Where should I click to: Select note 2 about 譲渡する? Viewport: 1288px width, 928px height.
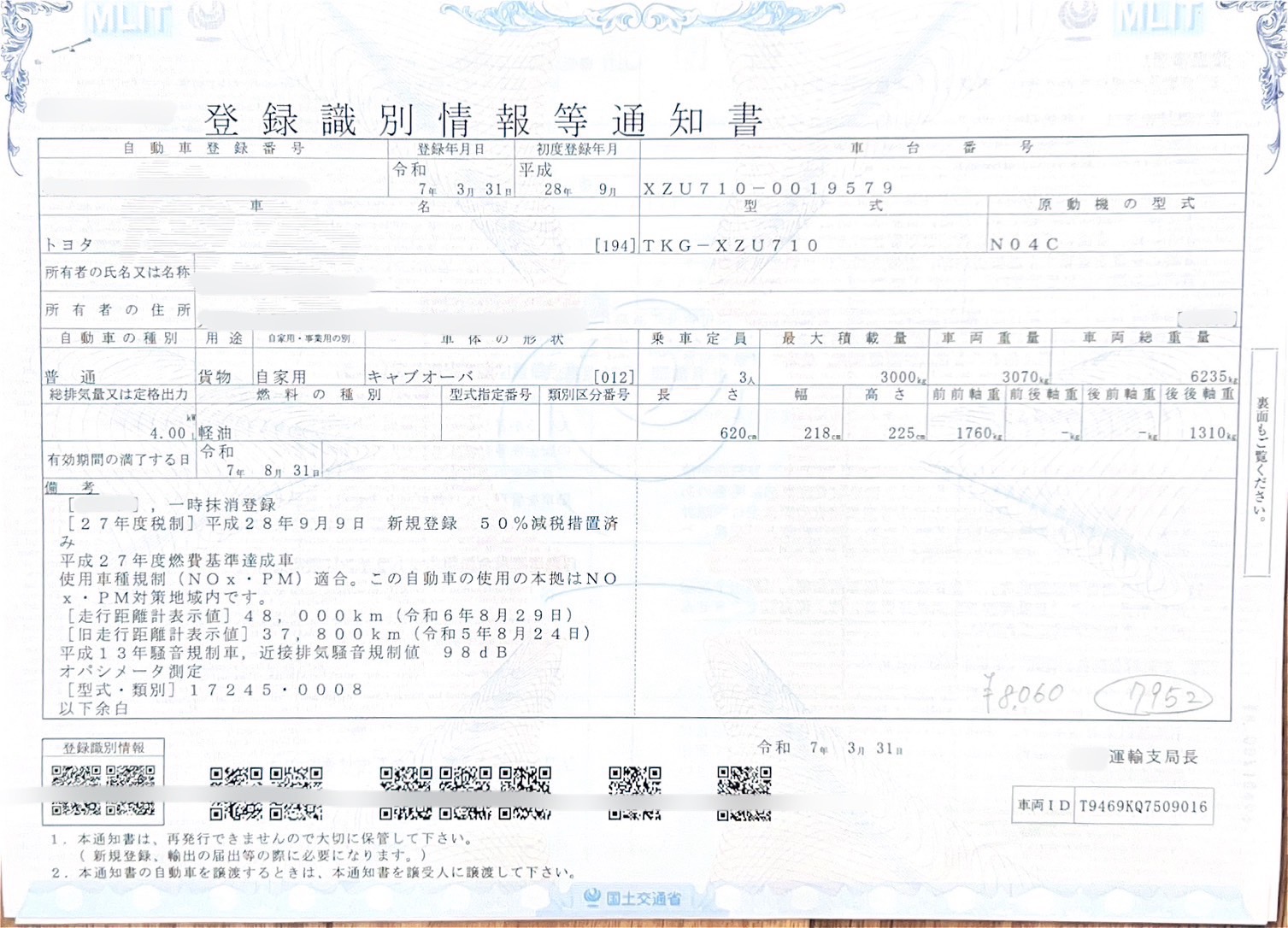(x=313, y=873)
